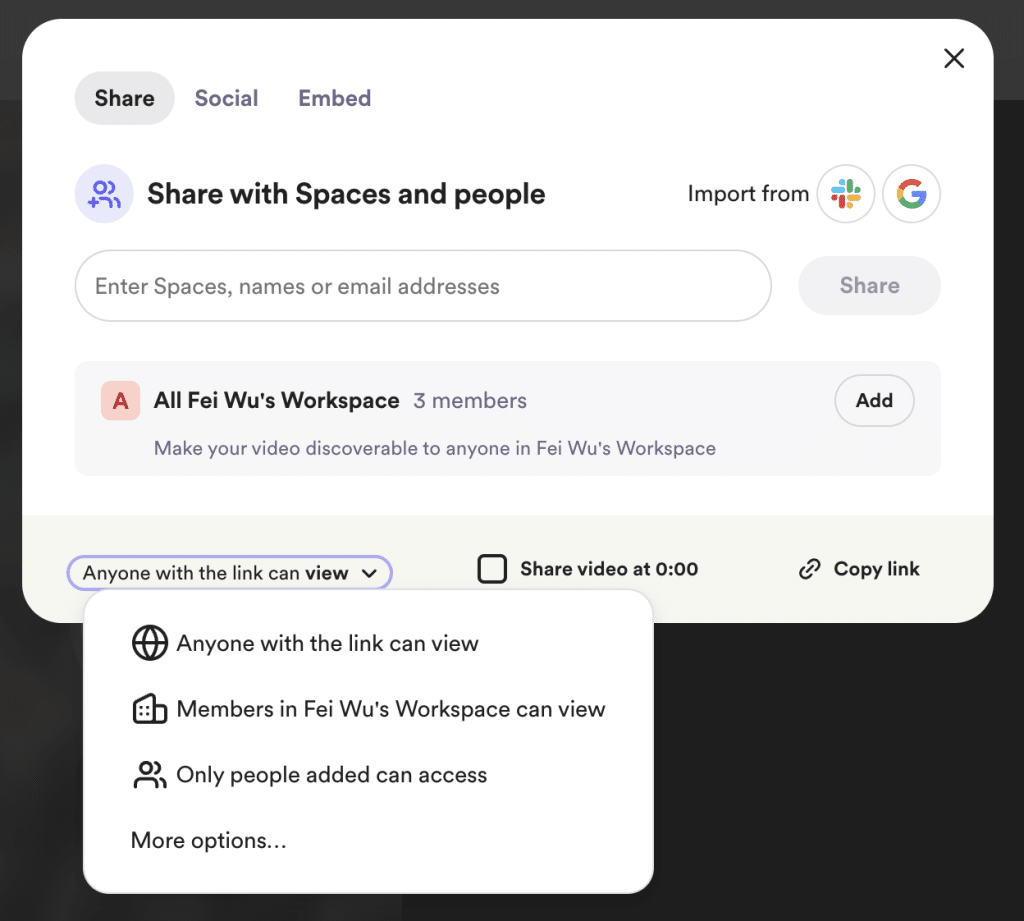This screenshot has width=1024, height=921.
Task: Click the add-people icon beside the heading
Action: [x=104, y=194]
